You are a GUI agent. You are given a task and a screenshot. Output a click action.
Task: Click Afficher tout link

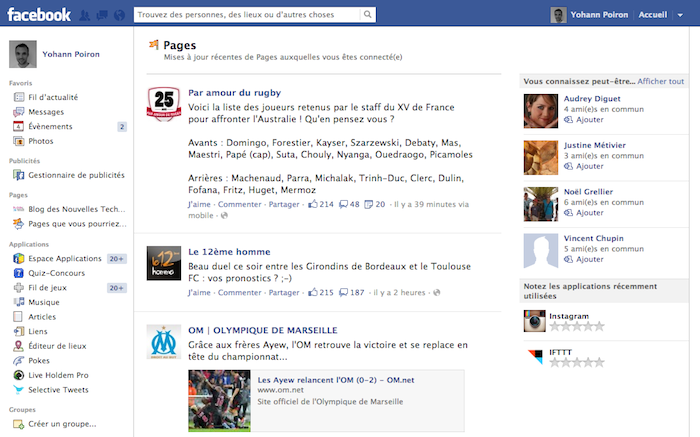pyautogui.click(x=661, y=81)
